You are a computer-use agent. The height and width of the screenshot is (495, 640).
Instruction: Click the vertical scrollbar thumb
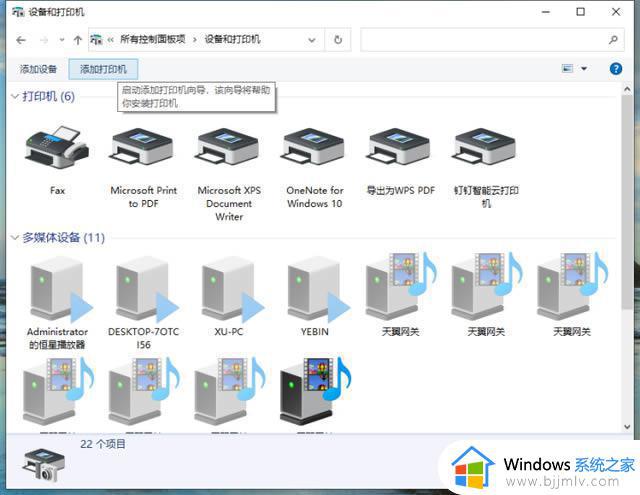[627, 202]
